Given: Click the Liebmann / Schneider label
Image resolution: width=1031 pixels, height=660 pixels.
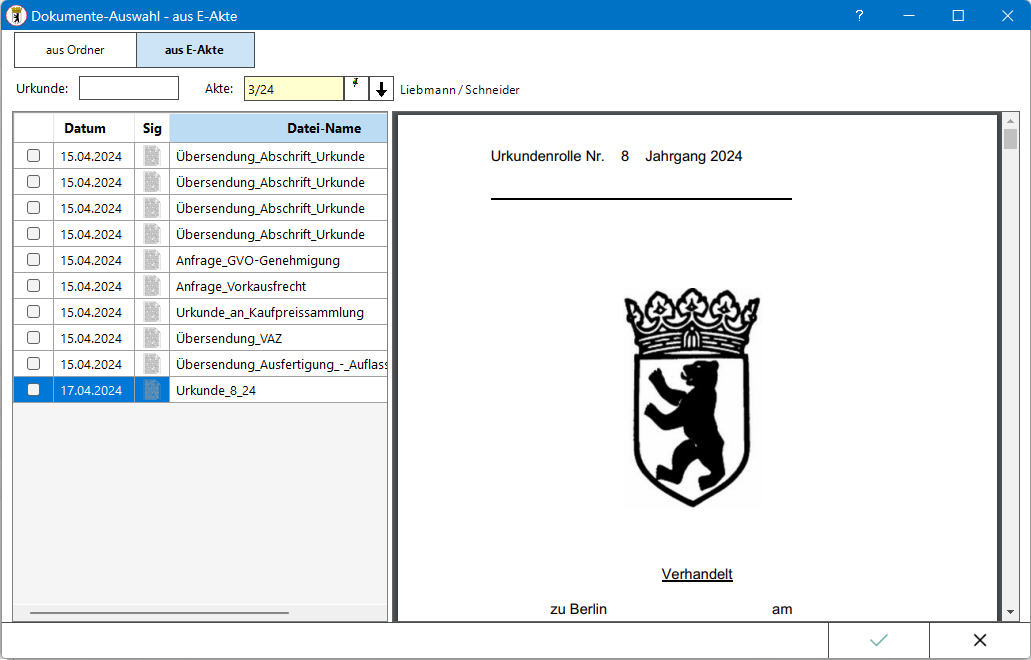Looking at the screenshot, I should (x=460, y=89).
